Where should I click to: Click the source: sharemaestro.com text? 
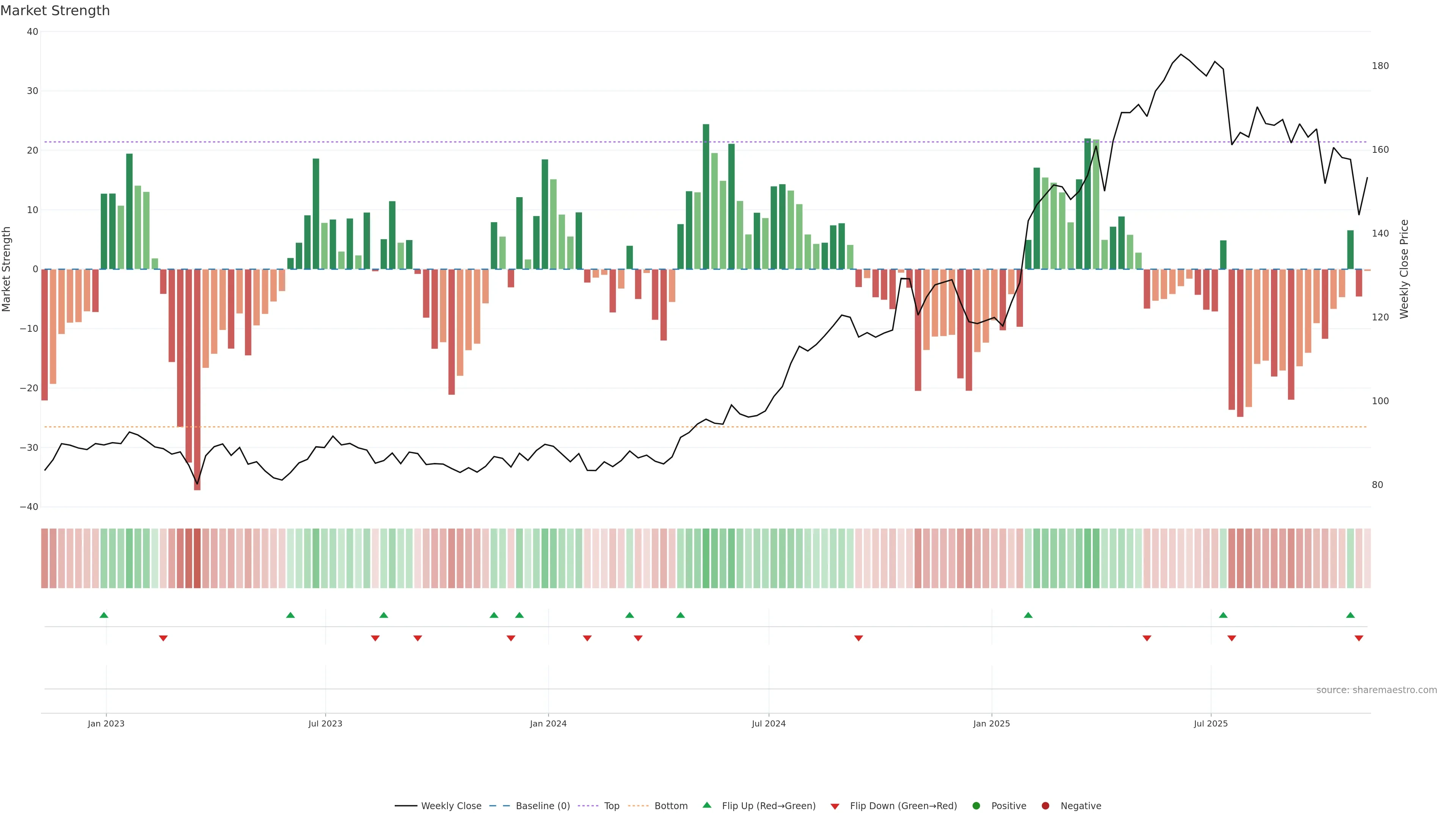pos(1376,690)
